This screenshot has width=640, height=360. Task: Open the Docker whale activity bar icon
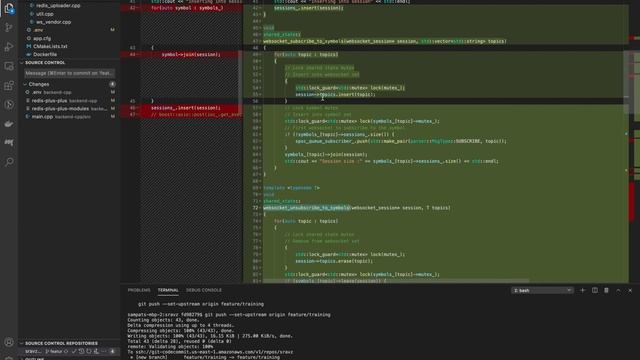coord(9,124)
